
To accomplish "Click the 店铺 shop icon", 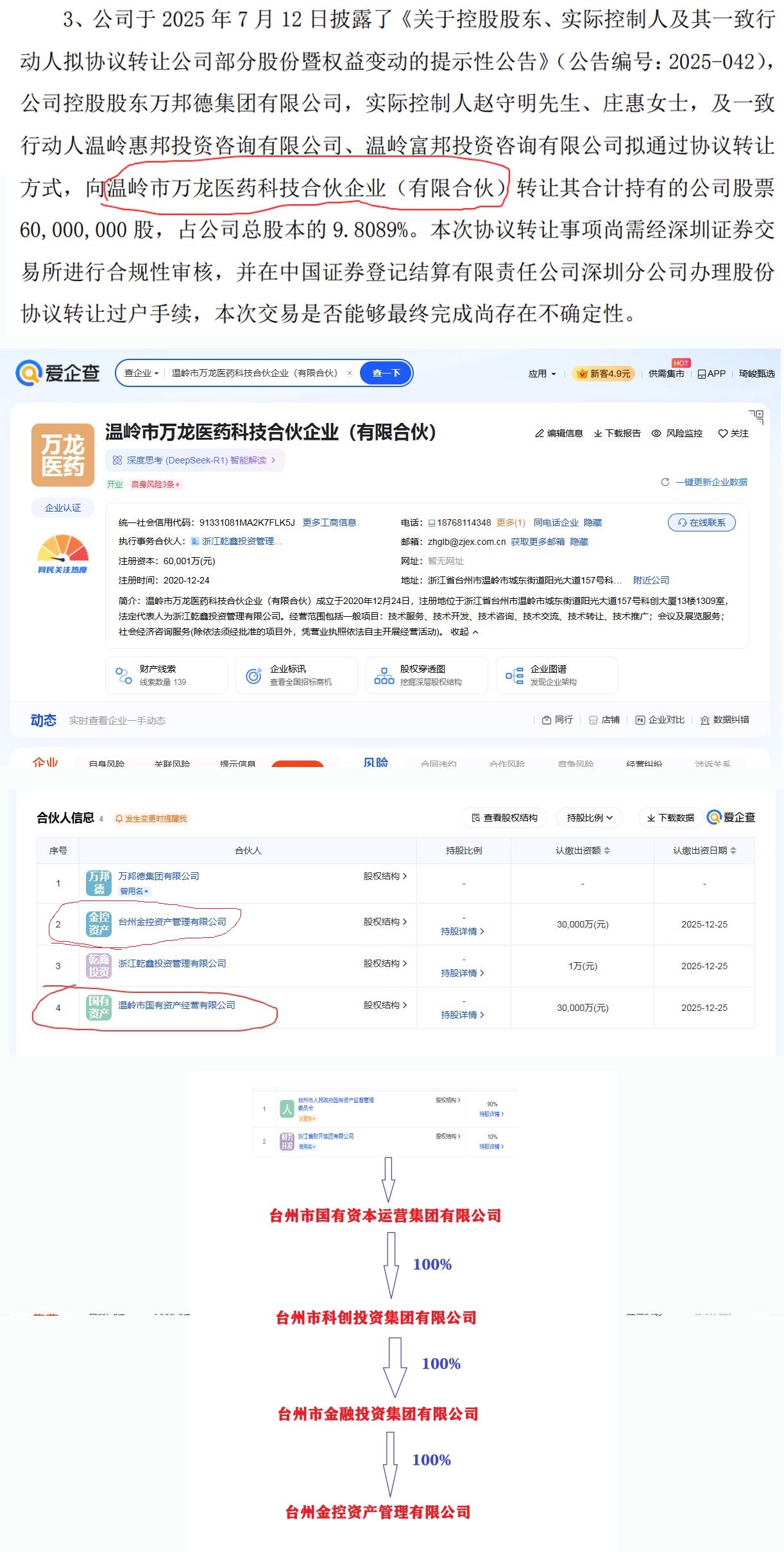I will tap(593, 720).
